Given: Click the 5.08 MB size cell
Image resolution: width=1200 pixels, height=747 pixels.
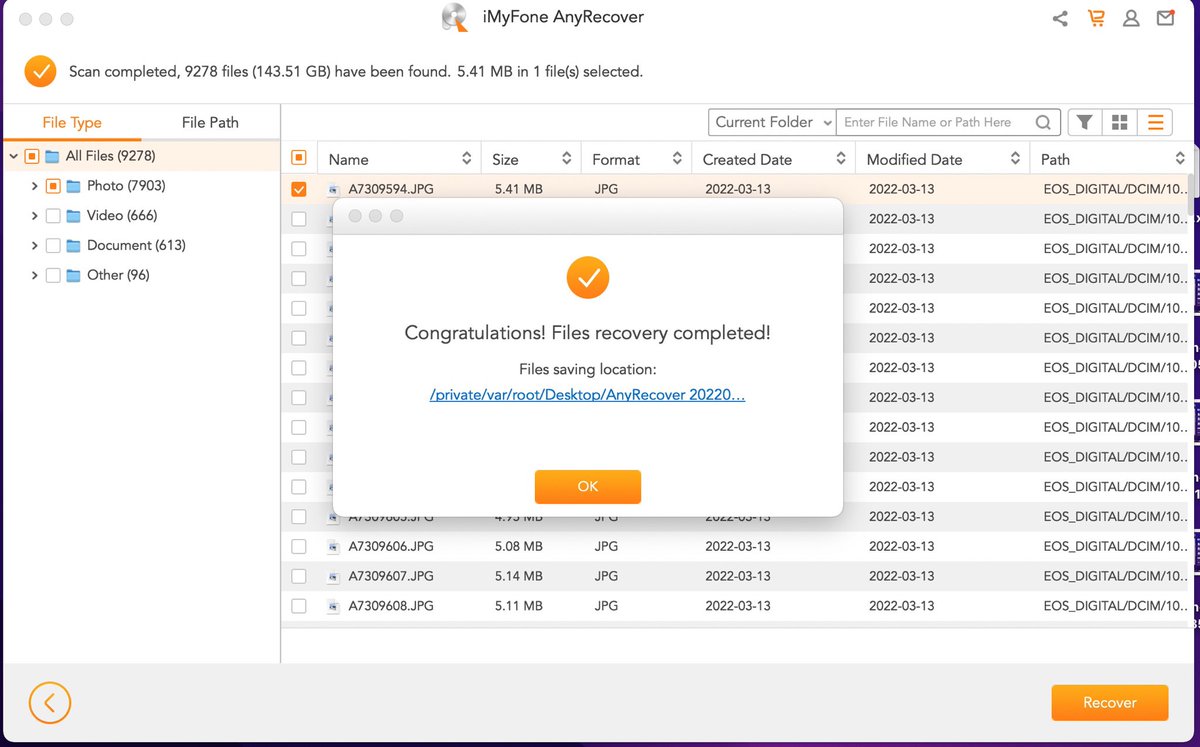Looking at the screenshot, I should 519,547.
